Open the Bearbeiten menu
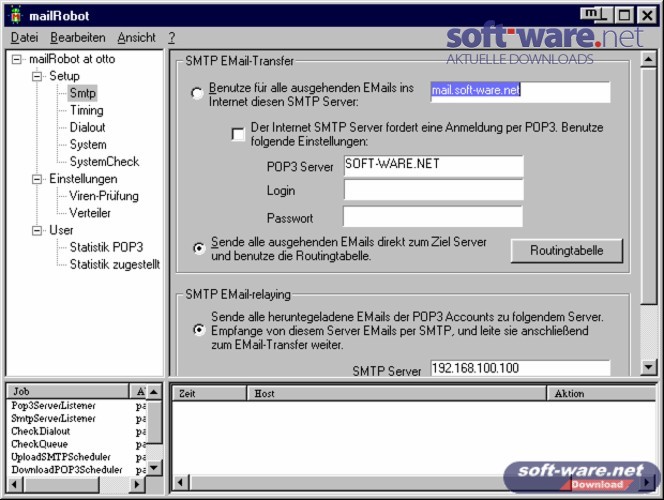Image resolution: width=664 pixels, height=500 pixels. coord(77,38)
